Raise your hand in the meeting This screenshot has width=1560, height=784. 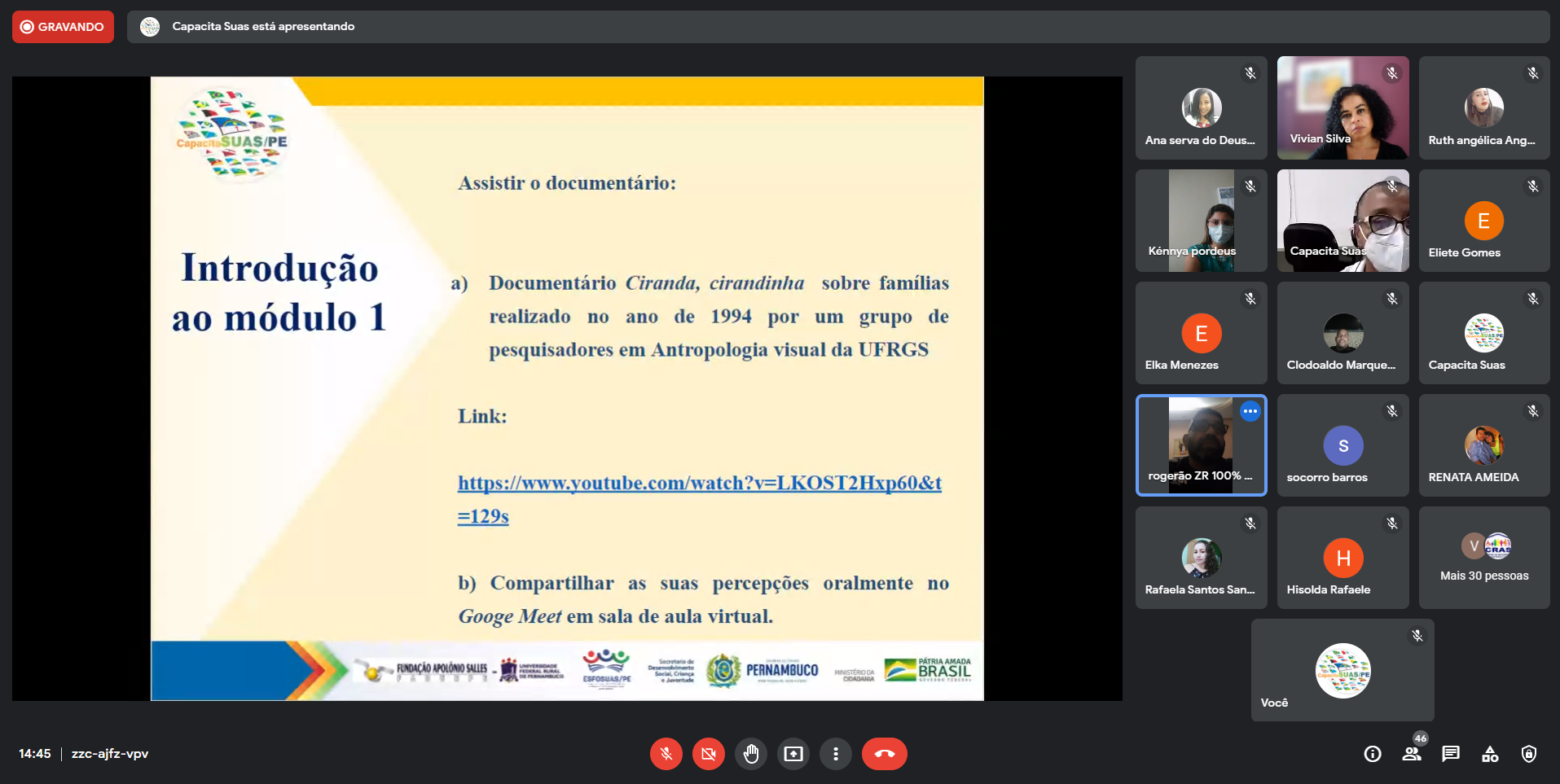click(x=750, y=754)
